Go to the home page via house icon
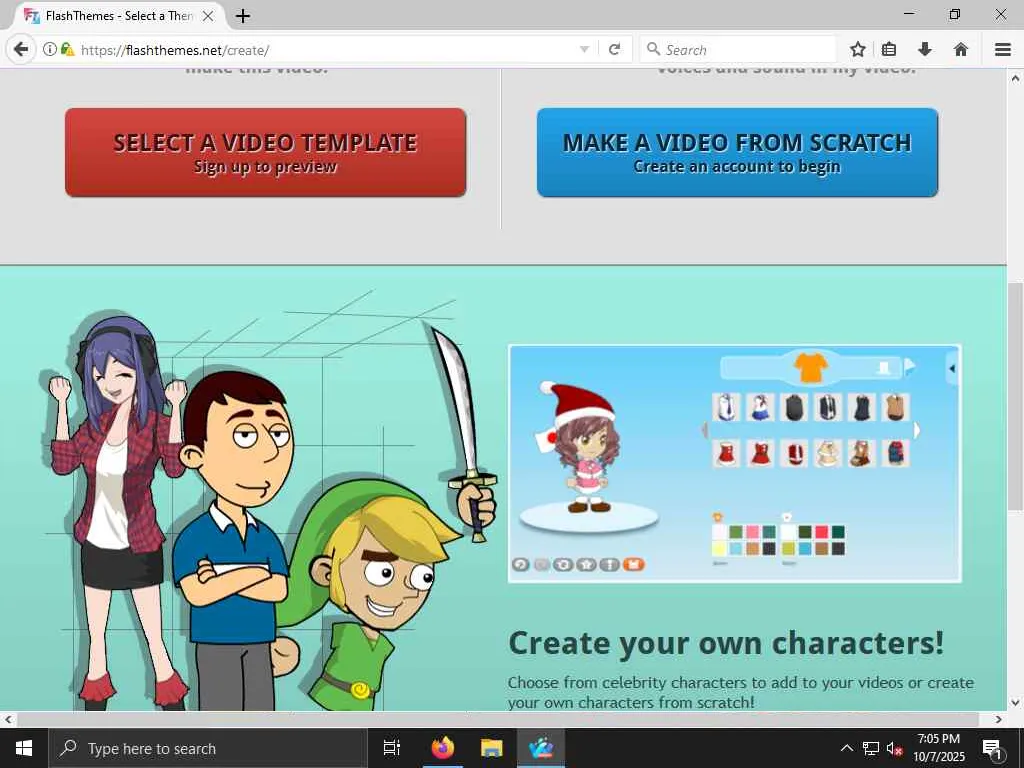Screen dimensions: 1024x768 (961, 50)
